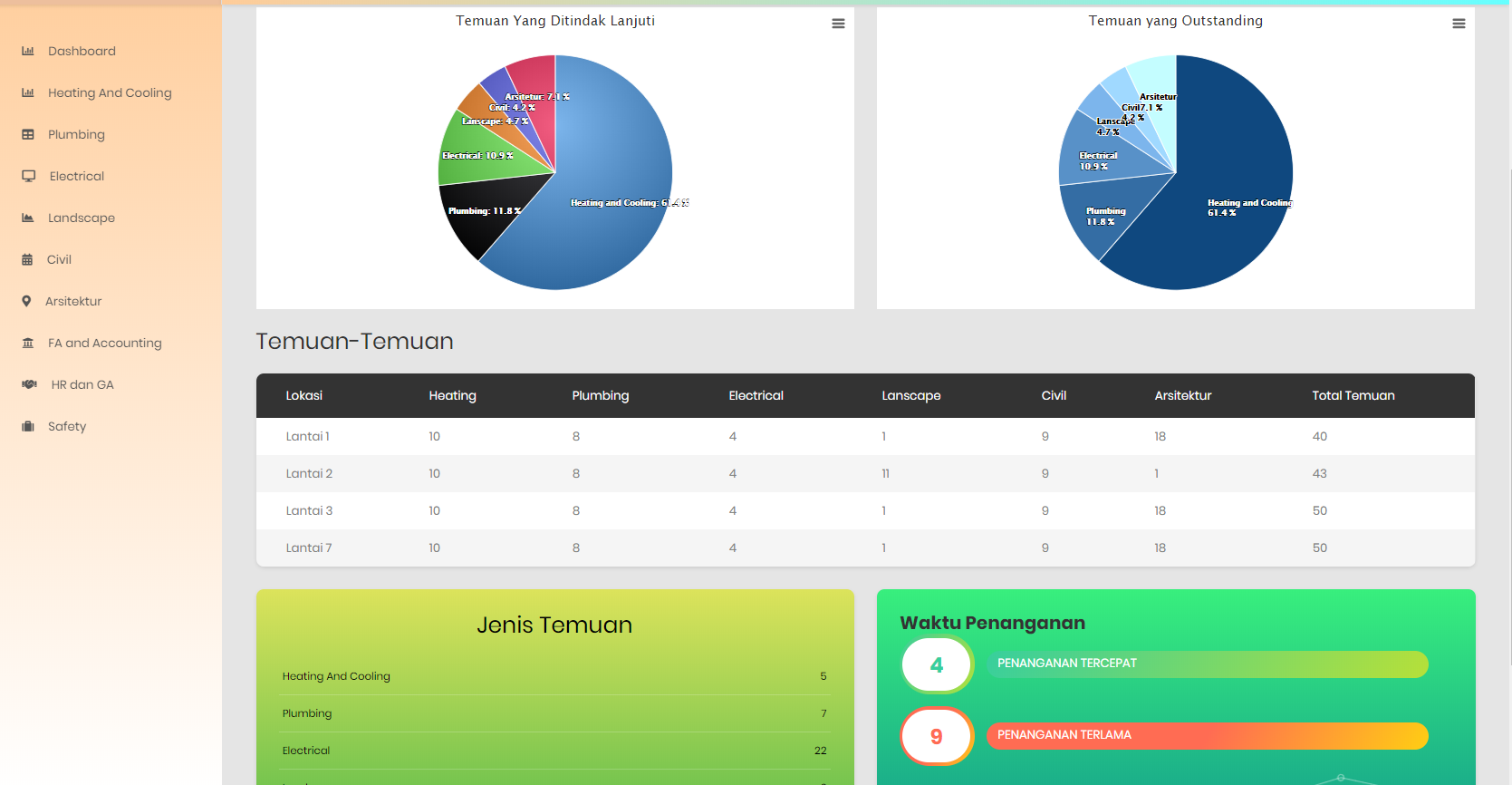1512x785 pixels.
Task: Click the Arsitektur map pin icon
Action: (26, 302)
